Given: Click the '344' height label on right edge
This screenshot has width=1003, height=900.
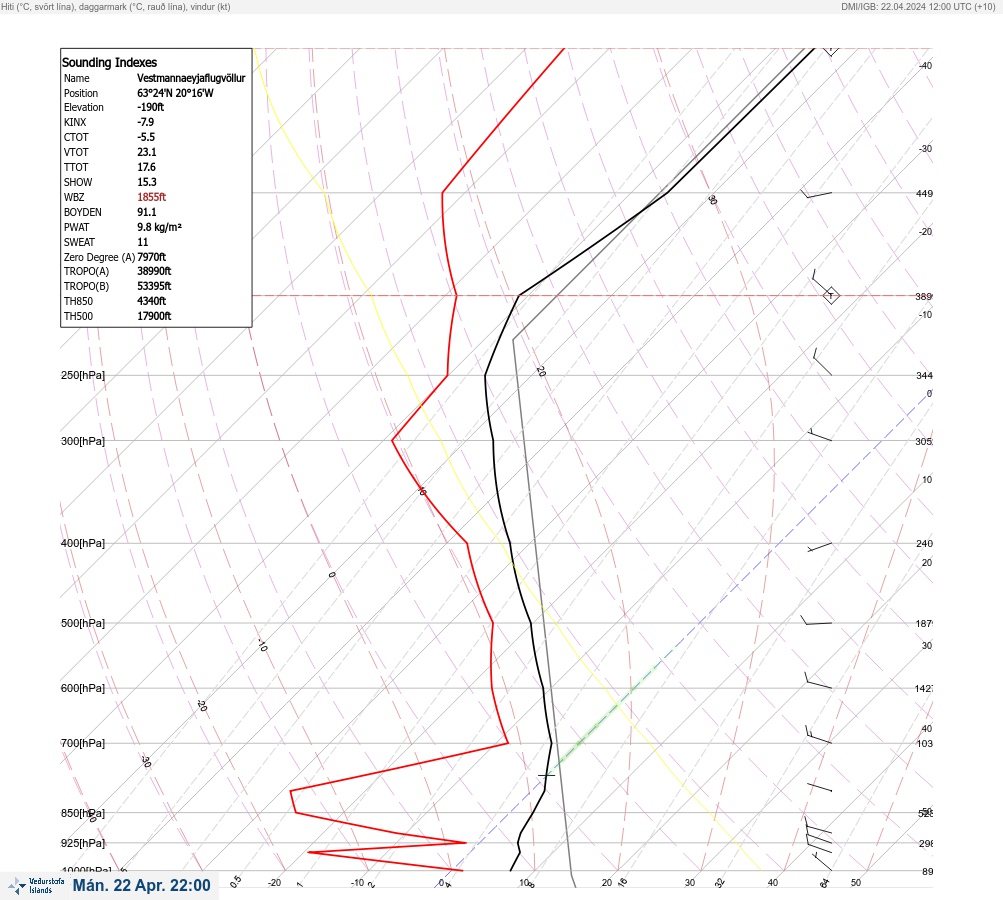Looking at the screenshot, I should [x=924, y=375].
